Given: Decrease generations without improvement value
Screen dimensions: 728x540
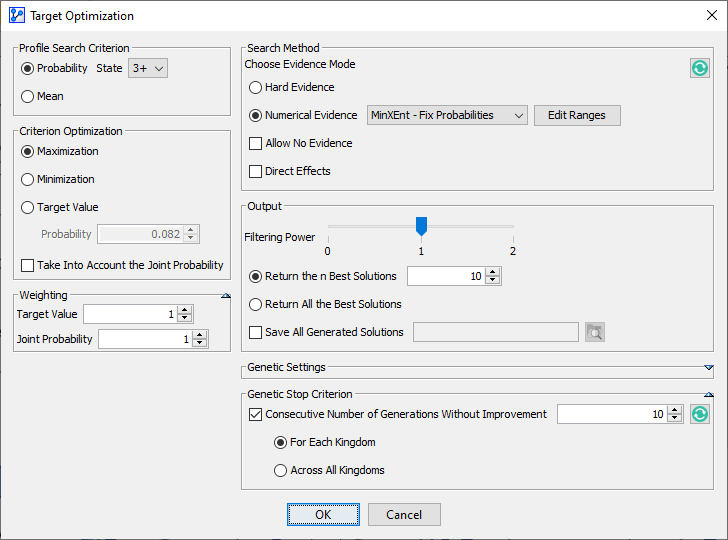Looking at the screenshot, I should (675, 418).
